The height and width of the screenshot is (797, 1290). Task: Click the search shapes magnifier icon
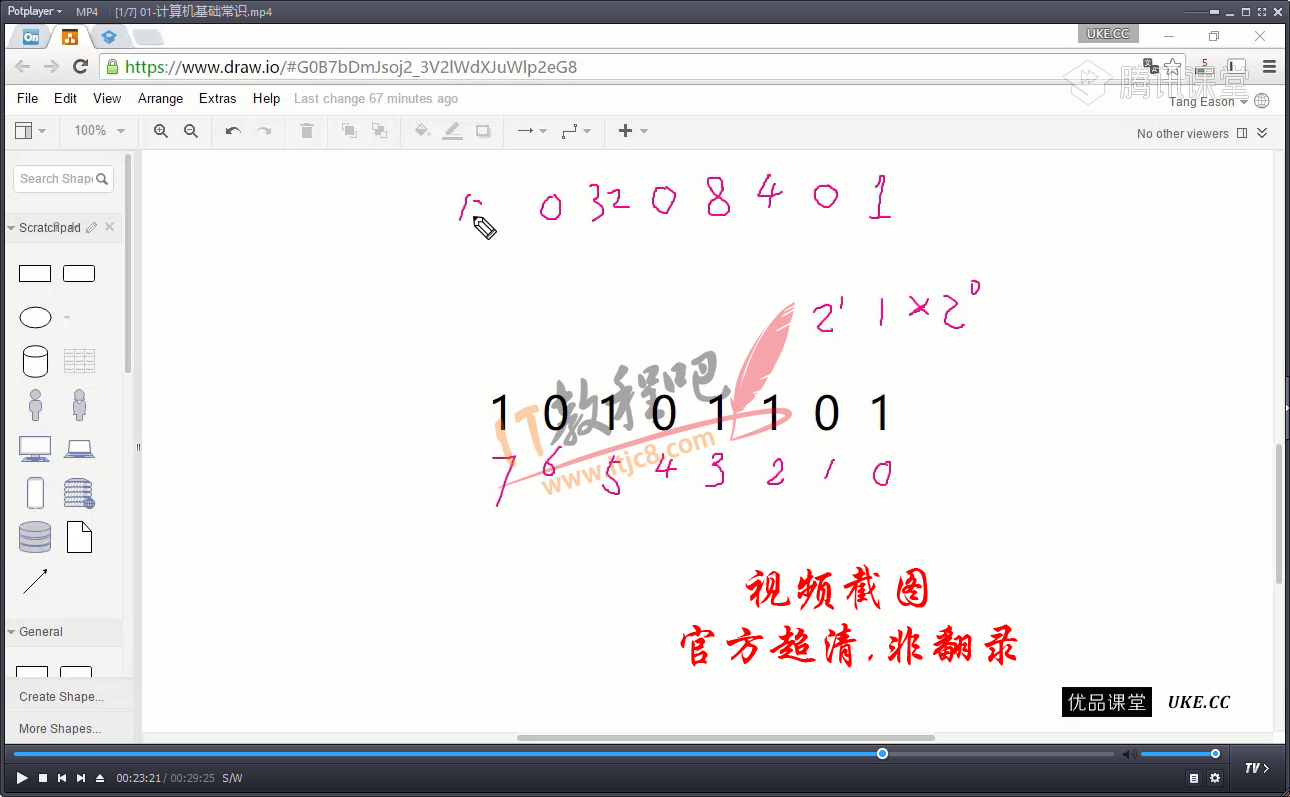pyautogui.click(x=102, y=179)
